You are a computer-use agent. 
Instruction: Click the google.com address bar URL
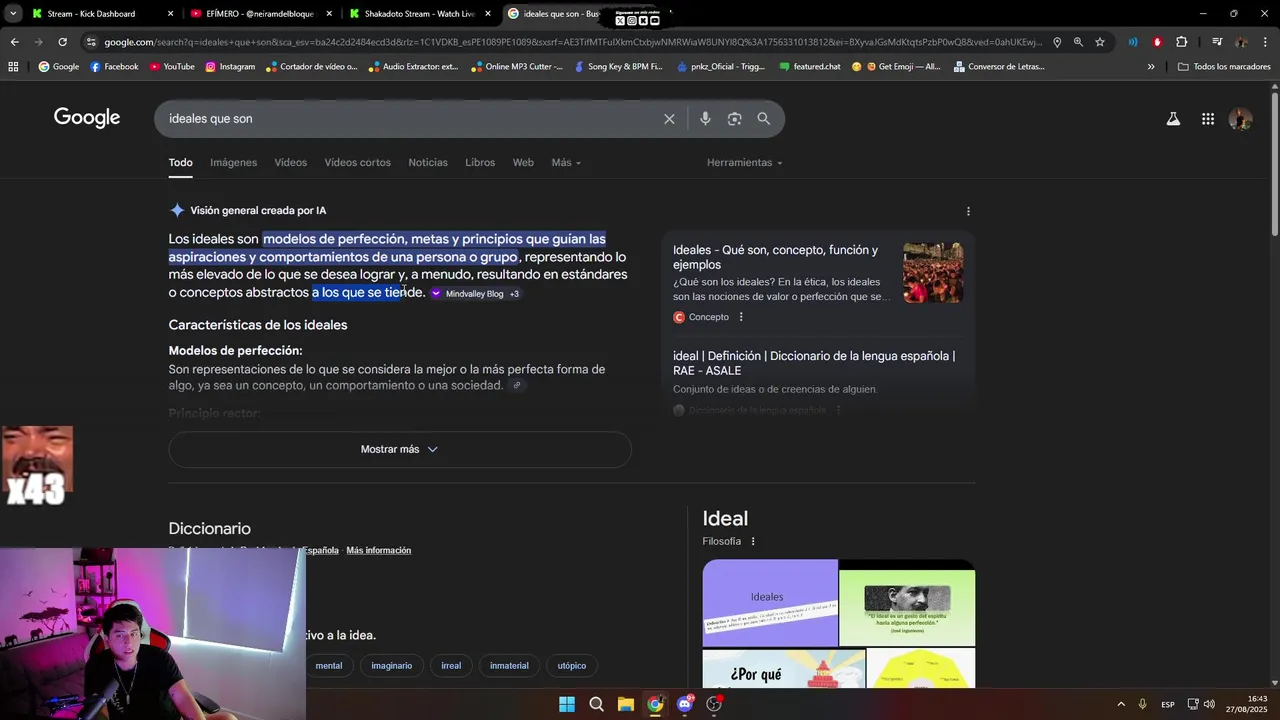coord(572,42)
